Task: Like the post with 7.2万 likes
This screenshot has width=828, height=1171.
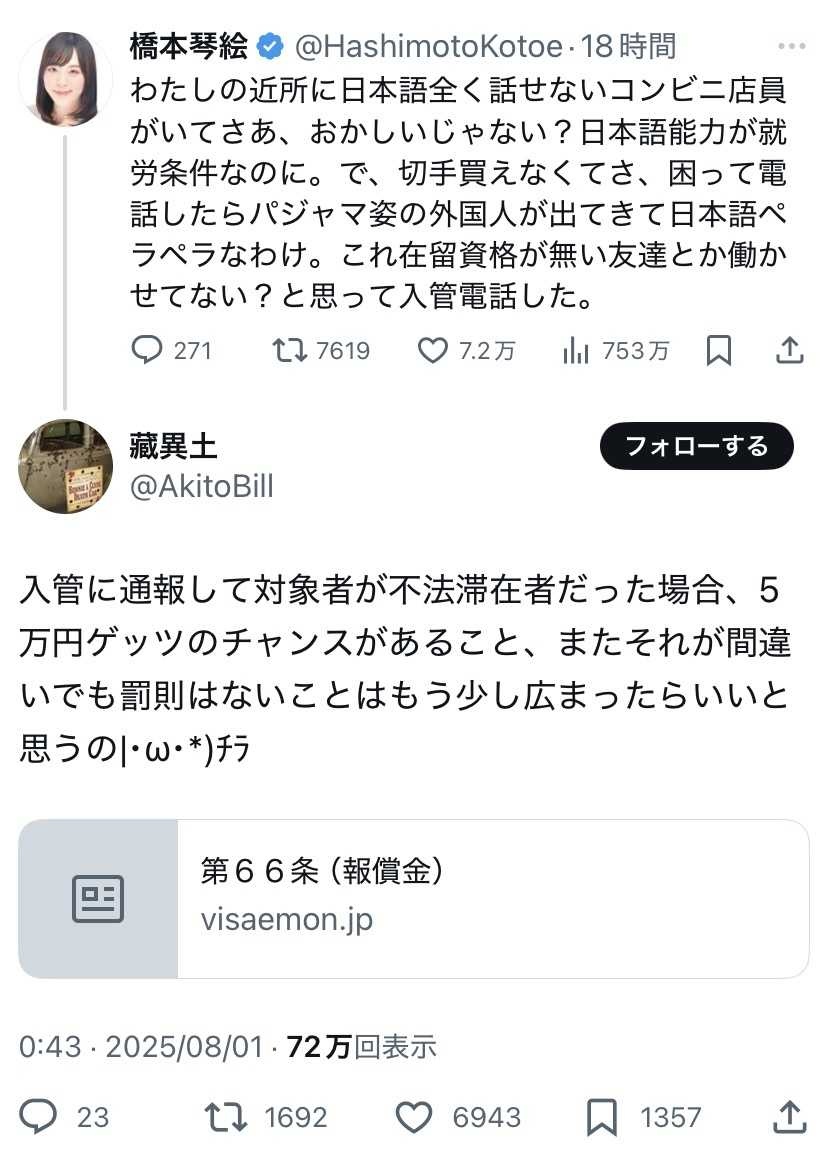Action: click(x=432, y=350)
